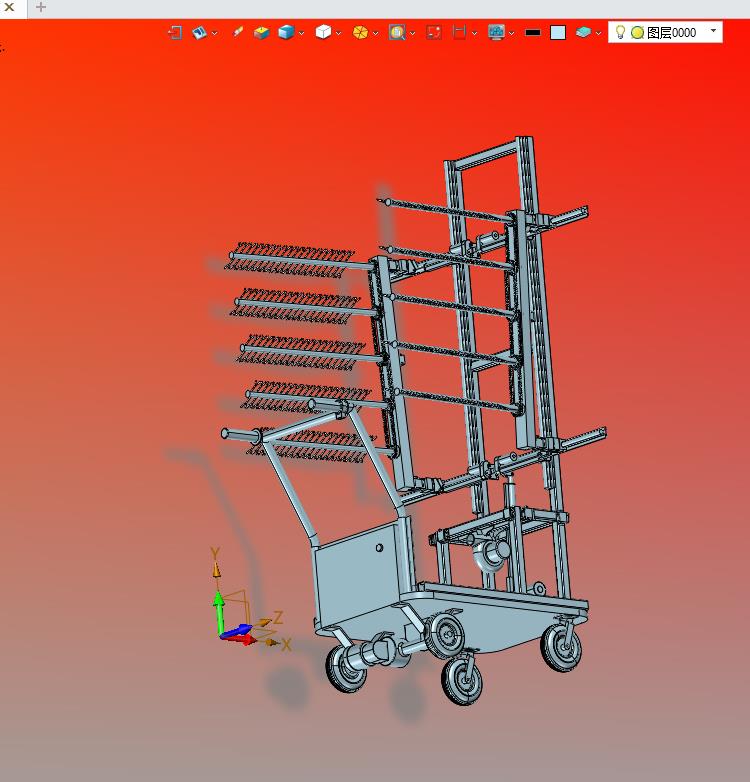
Task: Click the white cube icon
Action: [323, 32]
